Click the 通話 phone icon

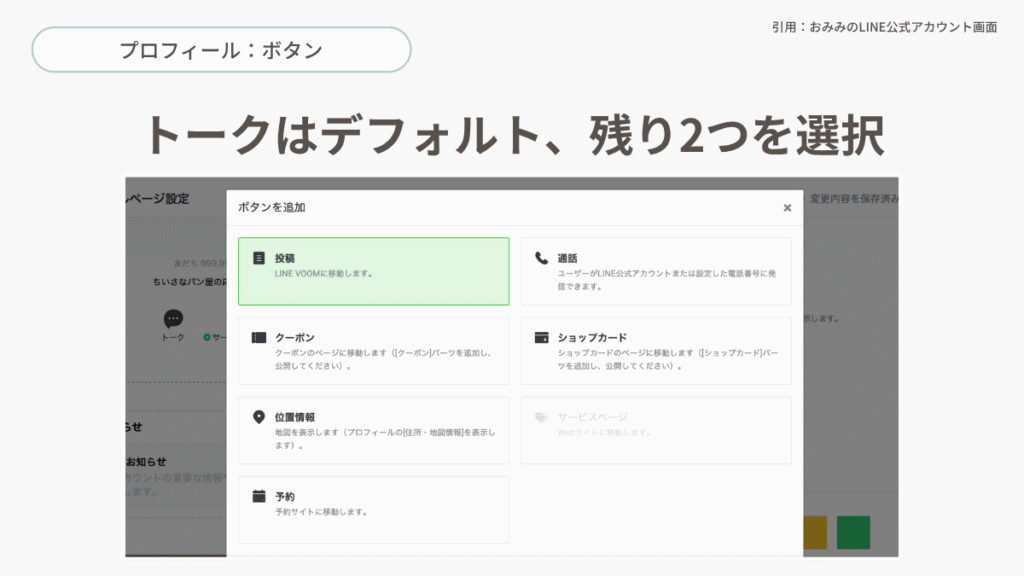(x=541, y=258)
